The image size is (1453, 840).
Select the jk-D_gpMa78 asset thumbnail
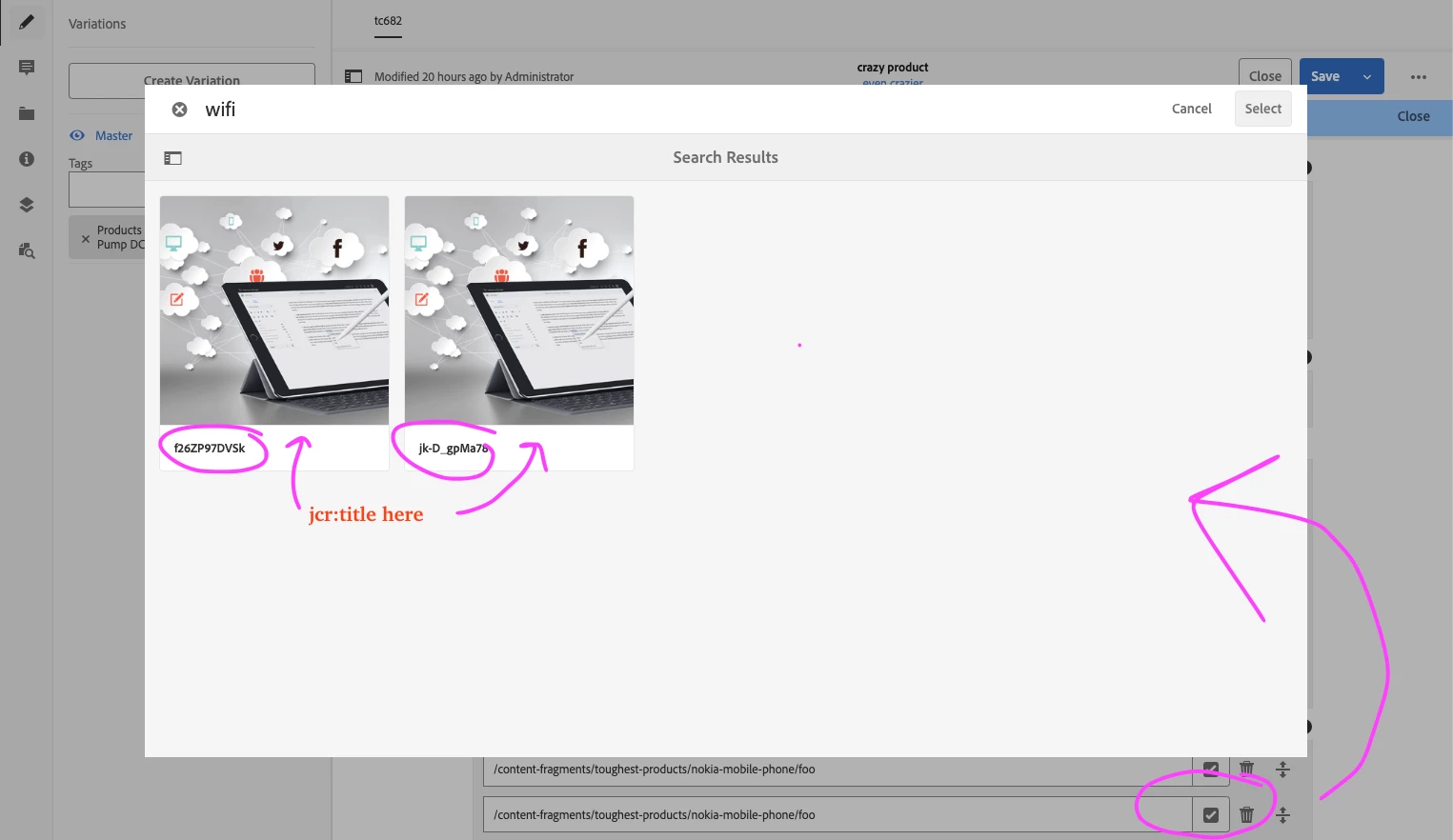519,310
